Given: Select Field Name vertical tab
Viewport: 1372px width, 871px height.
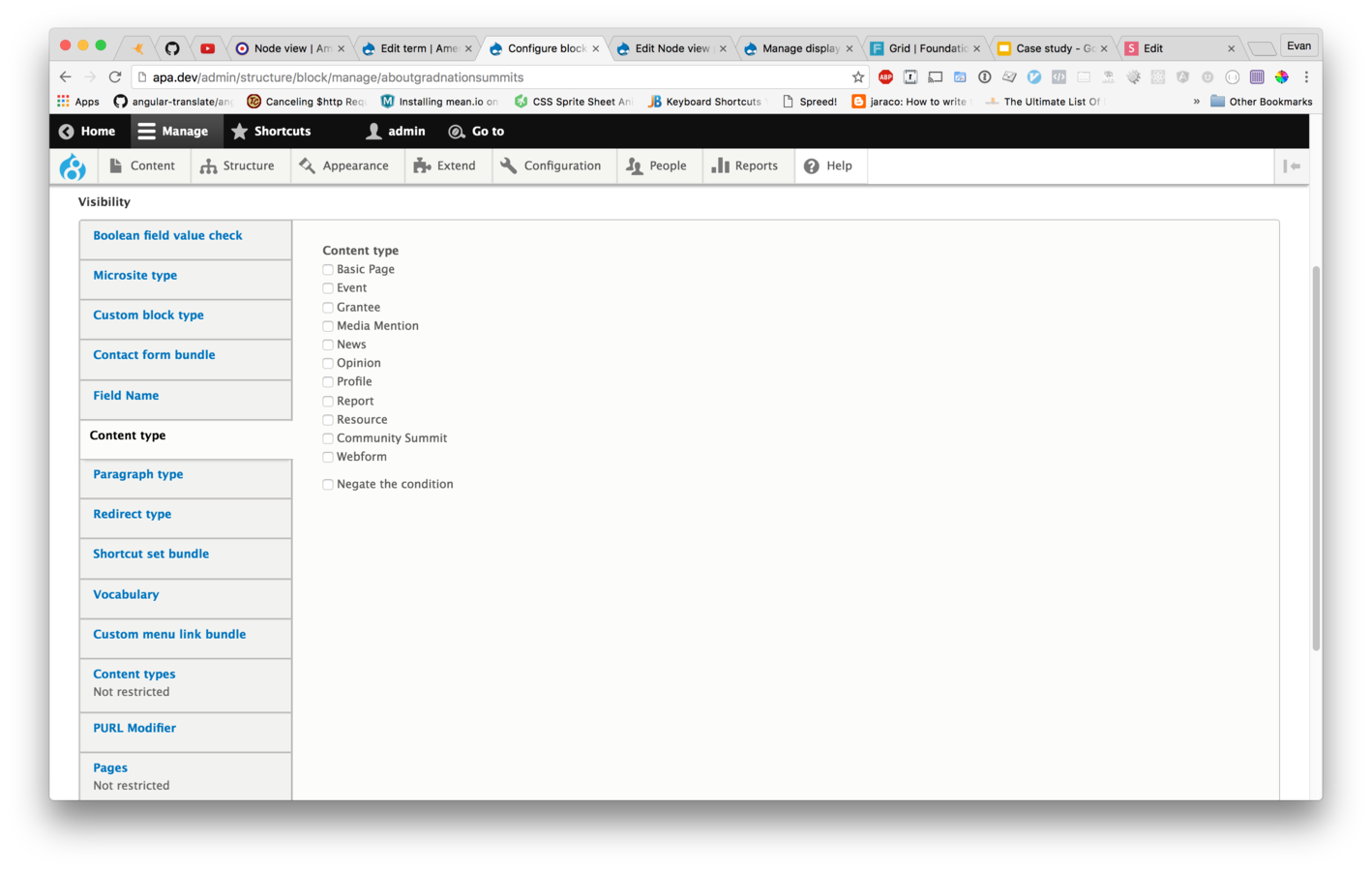Looking at the screenshot, I should pos(186,399).
